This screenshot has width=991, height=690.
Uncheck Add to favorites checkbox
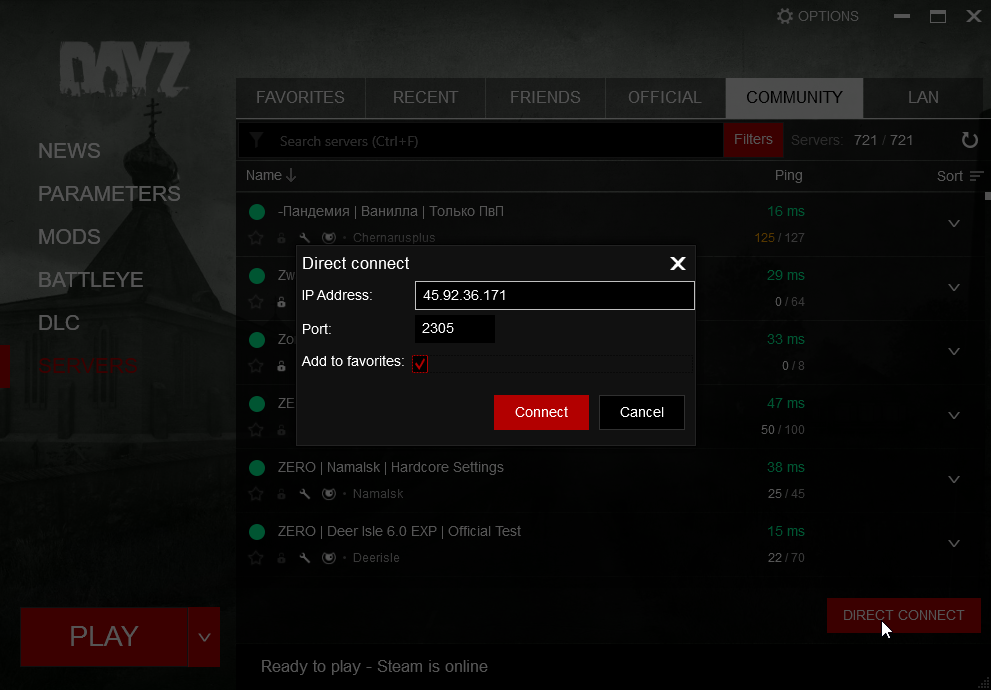tap(420, 363)
